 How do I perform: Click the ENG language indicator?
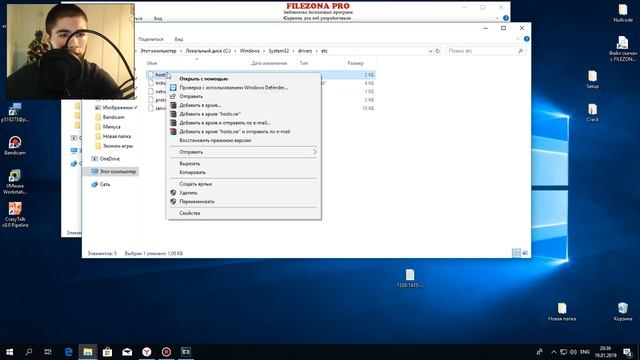[584, 351]
